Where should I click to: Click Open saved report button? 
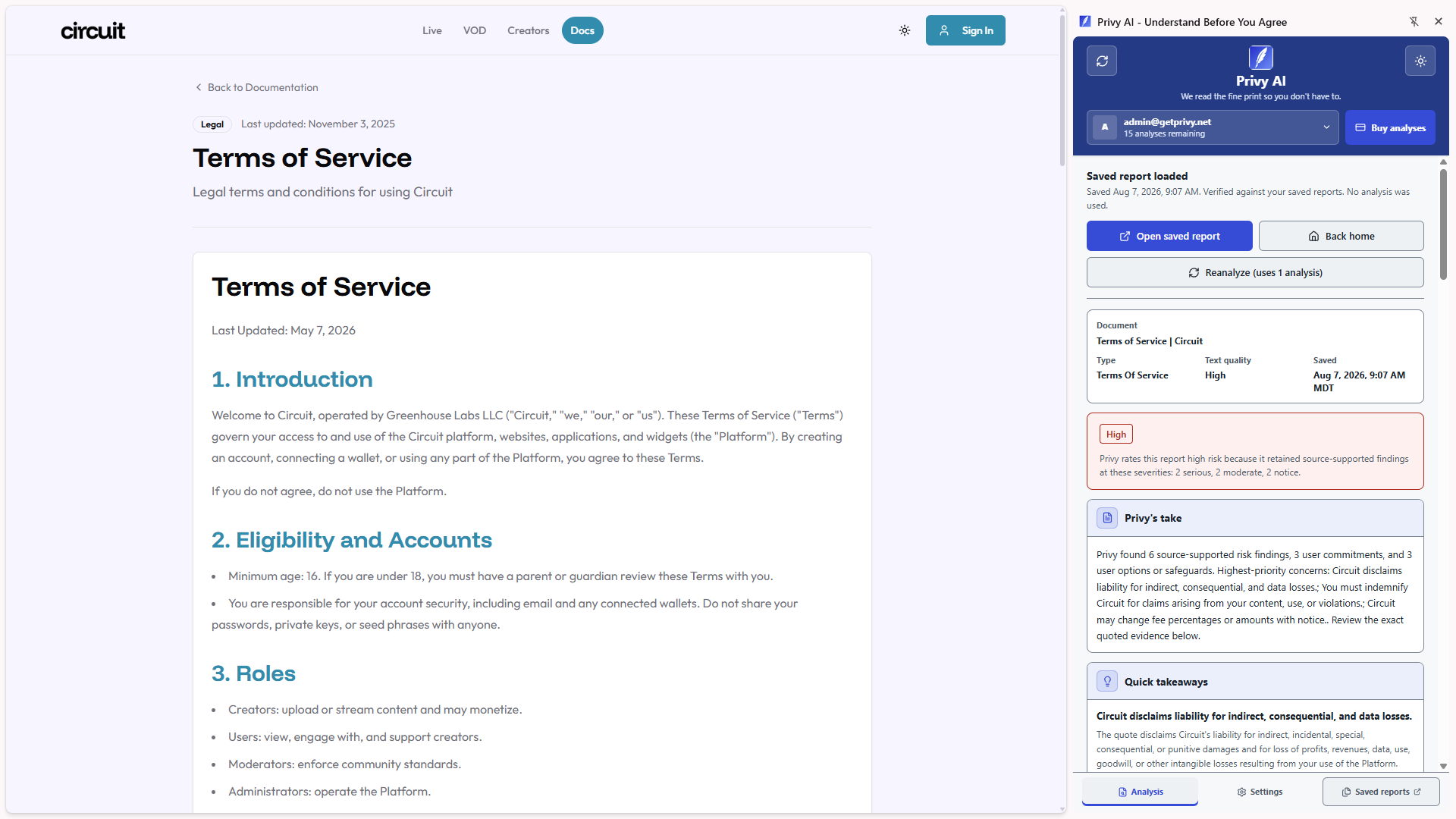coord(1169,236)
